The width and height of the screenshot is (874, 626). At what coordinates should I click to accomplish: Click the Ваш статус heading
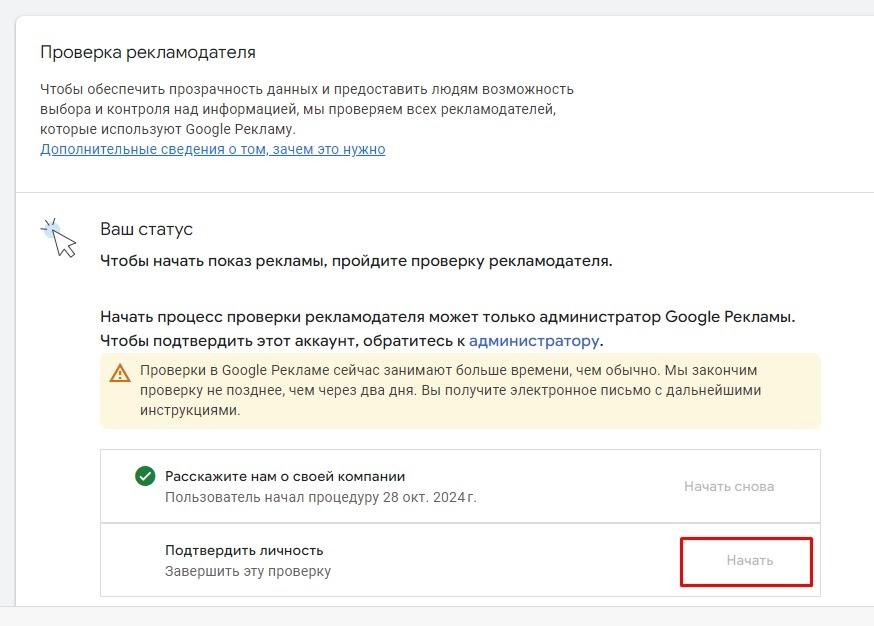click(146, 229)
